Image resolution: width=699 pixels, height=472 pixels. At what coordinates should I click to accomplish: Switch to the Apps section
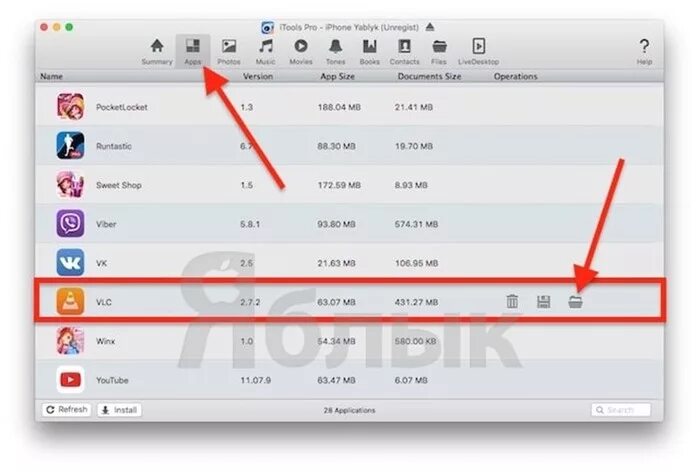(193, 52)
